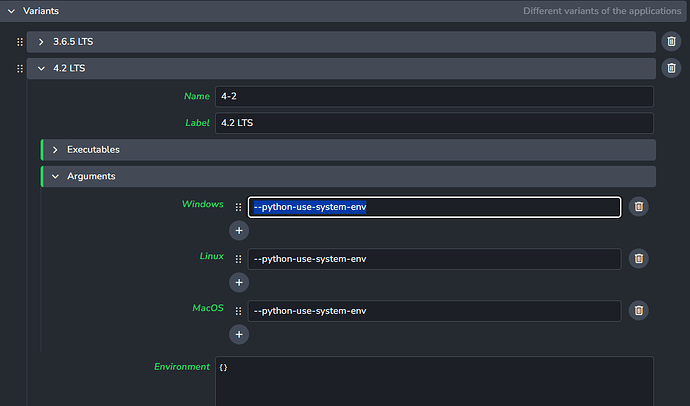Remove the Windows argument entry

[x=639, y=207]
